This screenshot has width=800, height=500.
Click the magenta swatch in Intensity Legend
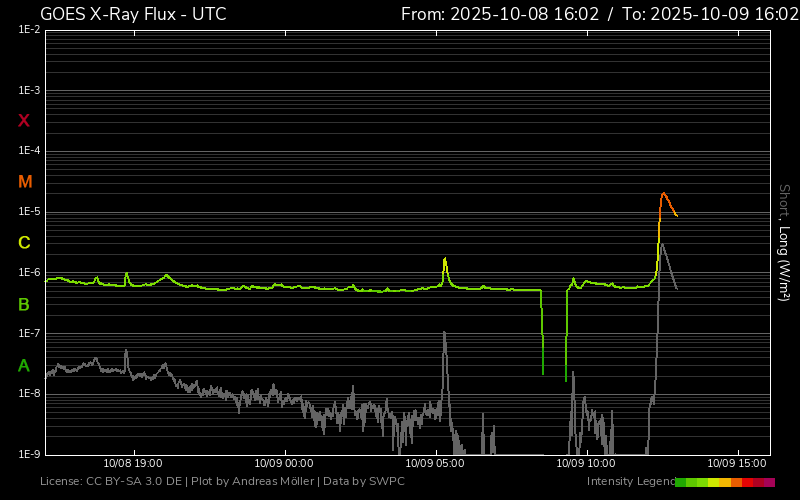coord(769,482)
